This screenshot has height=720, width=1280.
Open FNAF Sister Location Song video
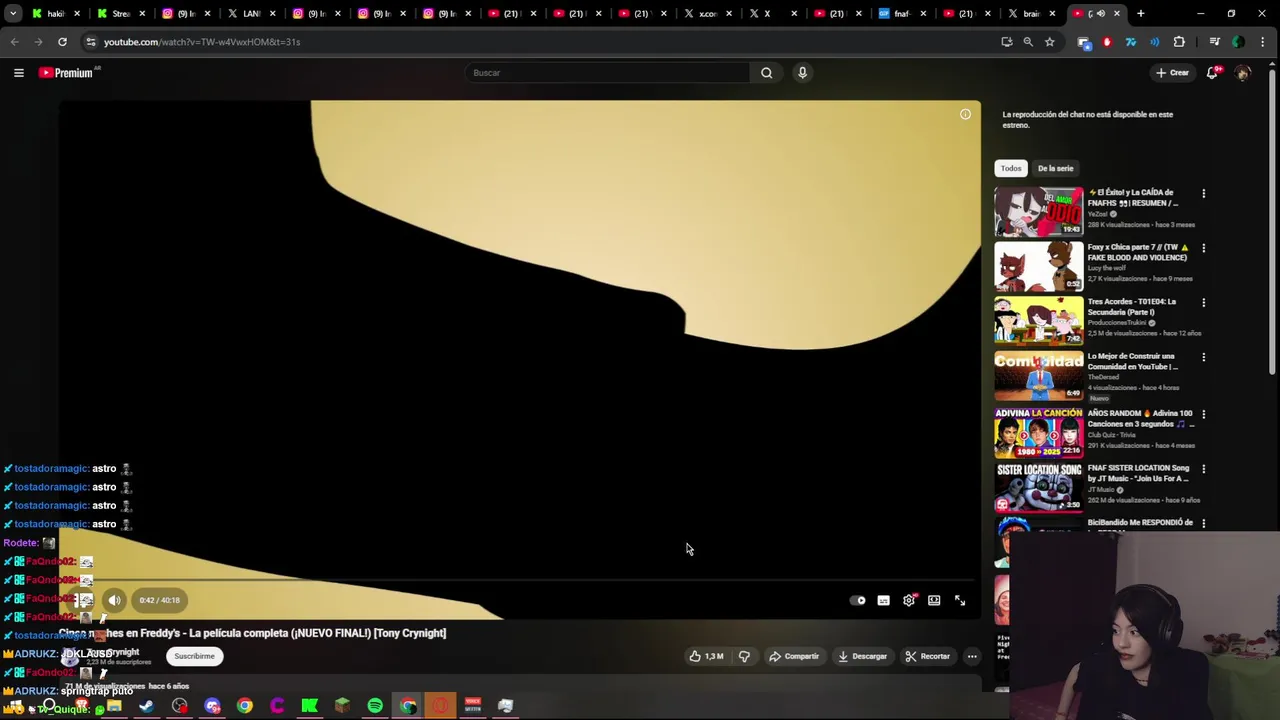tap(1038, 487)
